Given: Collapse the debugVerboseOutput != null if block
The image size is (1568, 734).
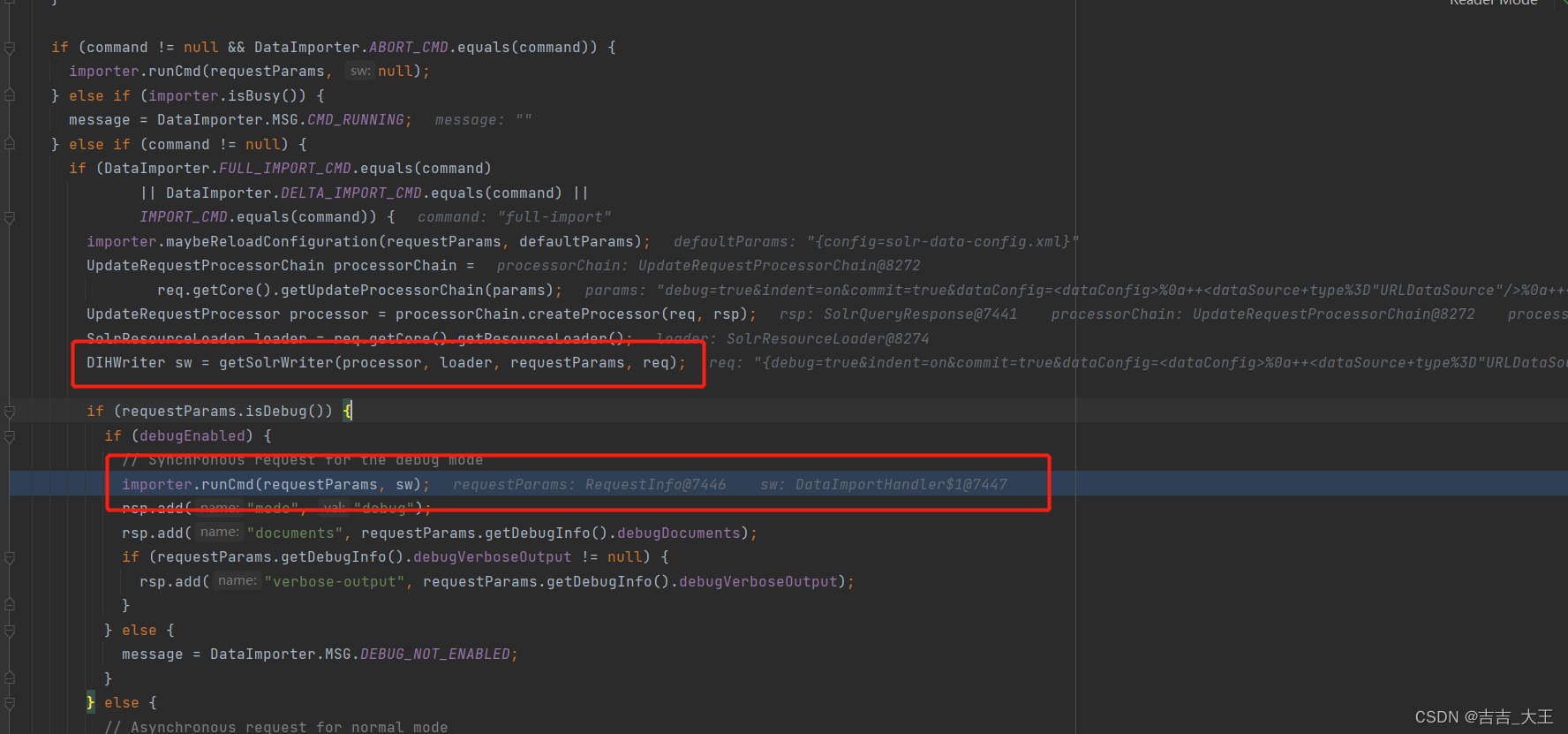Looking at the screenshot, I should pos(10,557).
